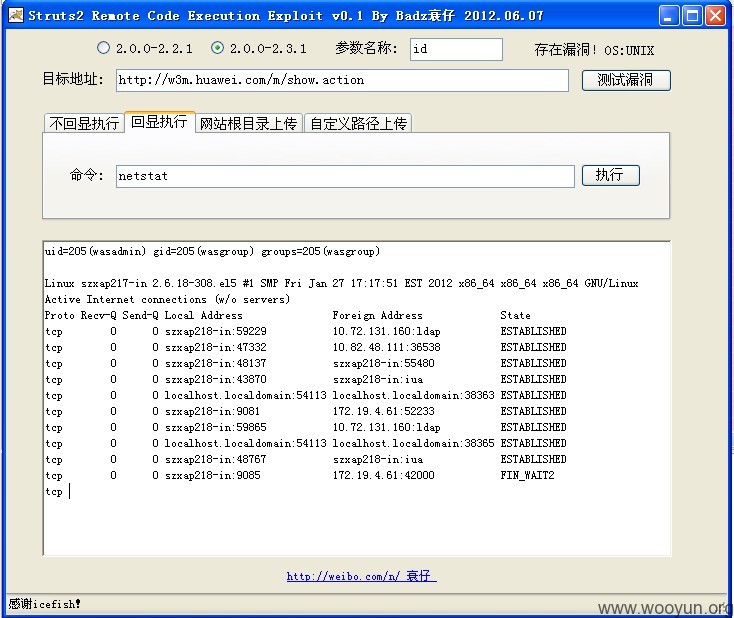This screenshot has height=618, width=734.
Task: Click the szxap218-in:48767 local address
Action: (x=215, y=459)
